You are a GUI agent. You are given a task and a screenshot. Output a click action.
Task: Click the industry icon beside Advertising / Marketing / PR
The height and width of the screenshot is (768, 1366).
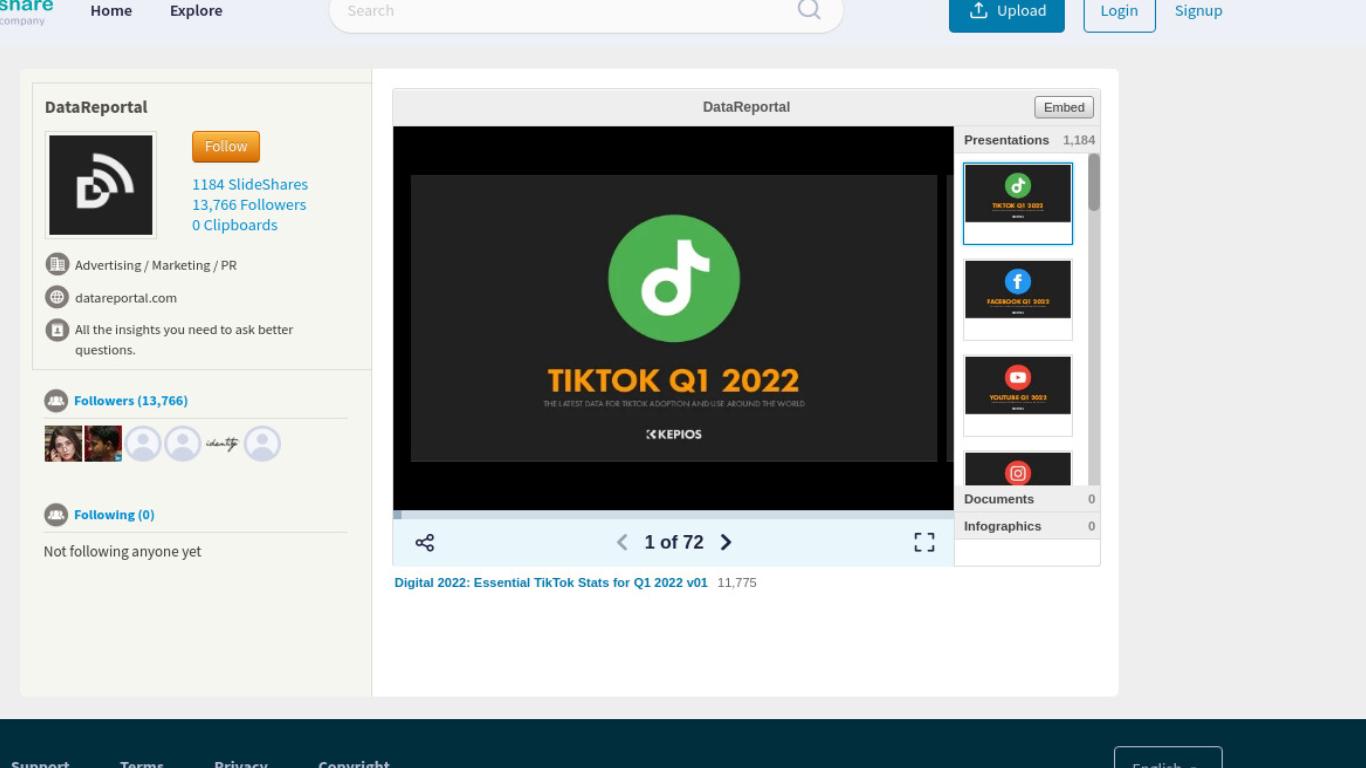(x=57, y=264)
